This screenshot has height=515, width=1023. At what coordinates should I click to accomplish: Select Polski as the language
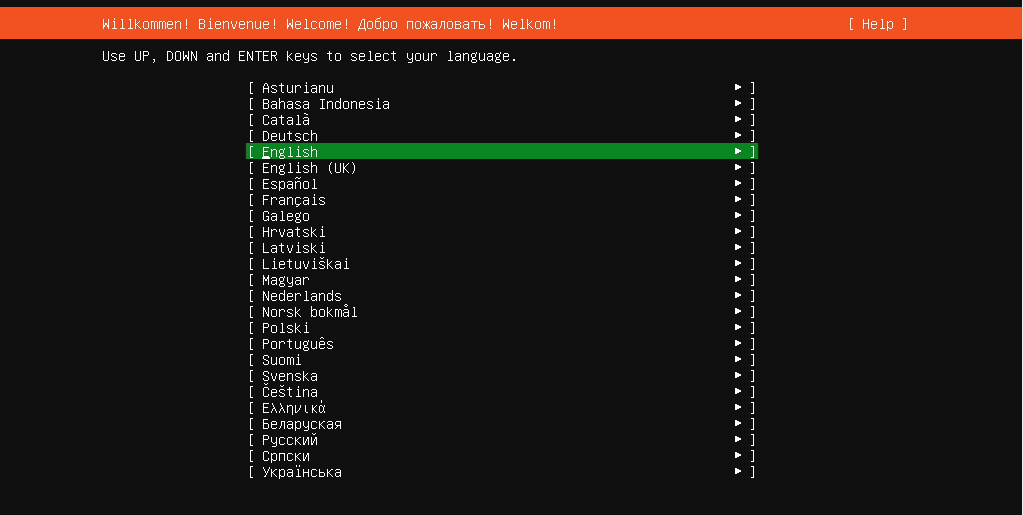286,328
